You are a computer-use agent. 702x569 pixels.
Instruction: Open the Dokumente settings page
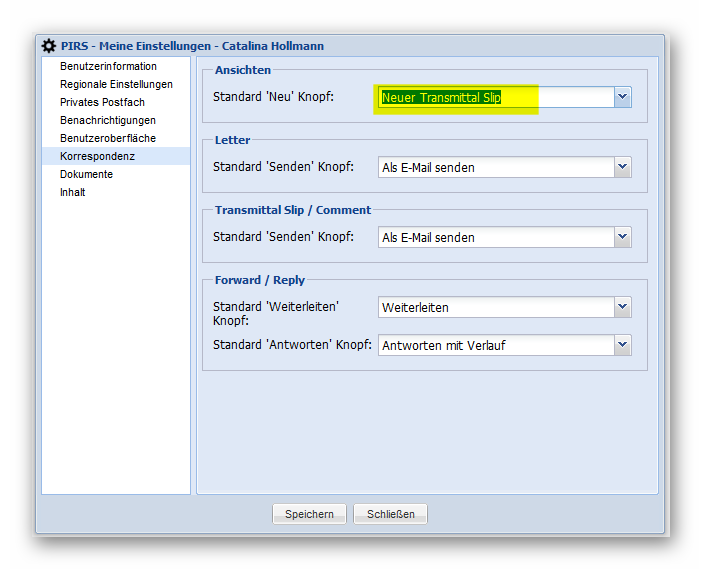tap(86, 174)
